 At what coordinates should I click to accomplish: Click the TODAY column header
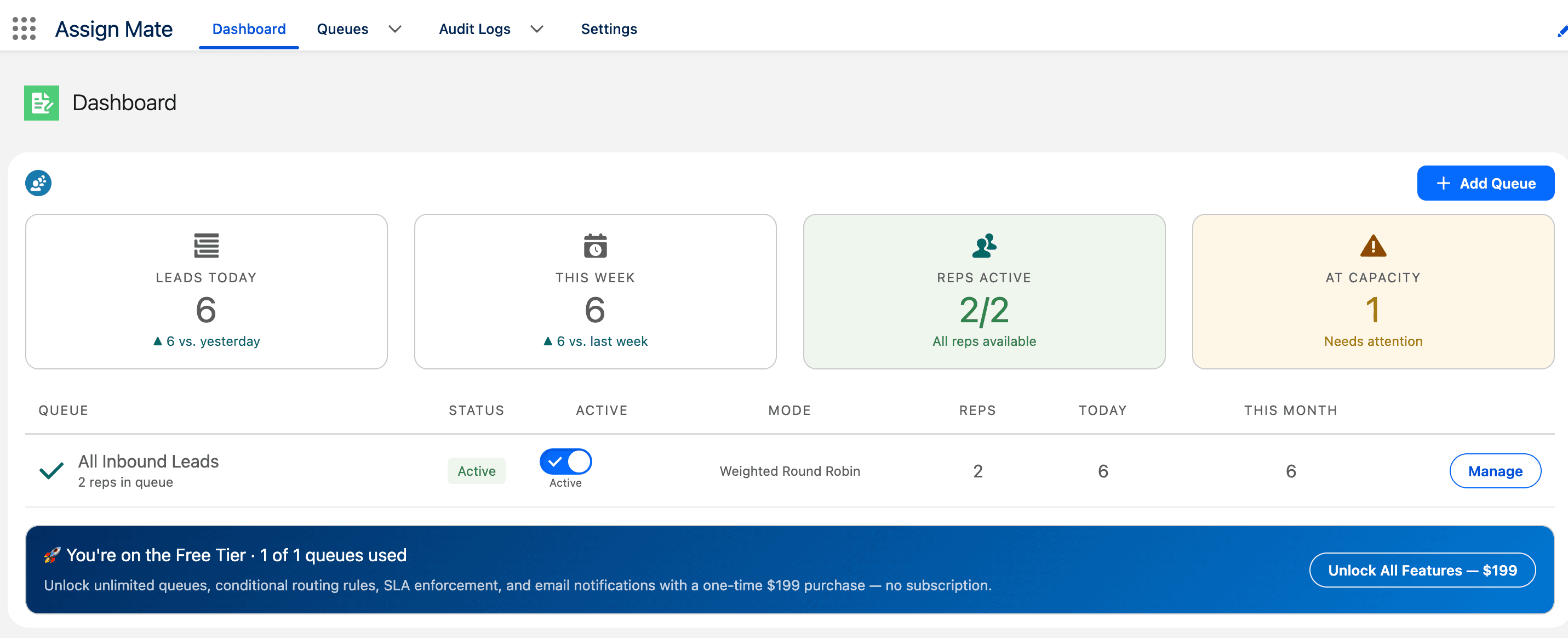point(1103,411)
